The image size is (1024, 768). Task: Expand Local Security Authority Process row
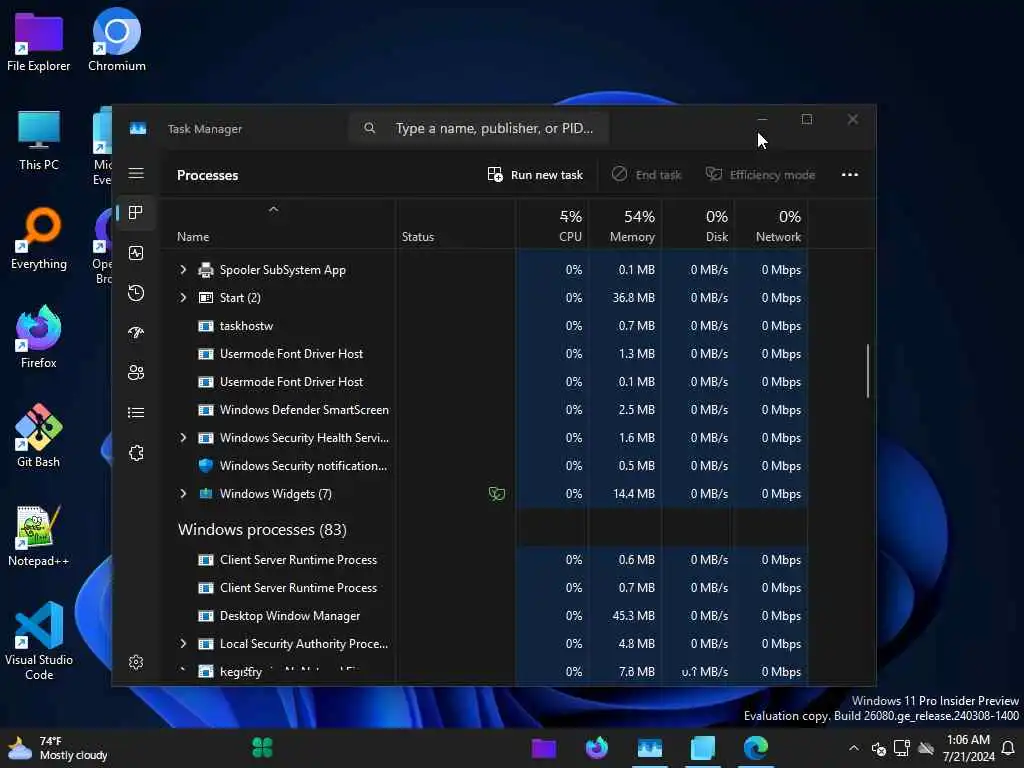click(x=183, y=644)
